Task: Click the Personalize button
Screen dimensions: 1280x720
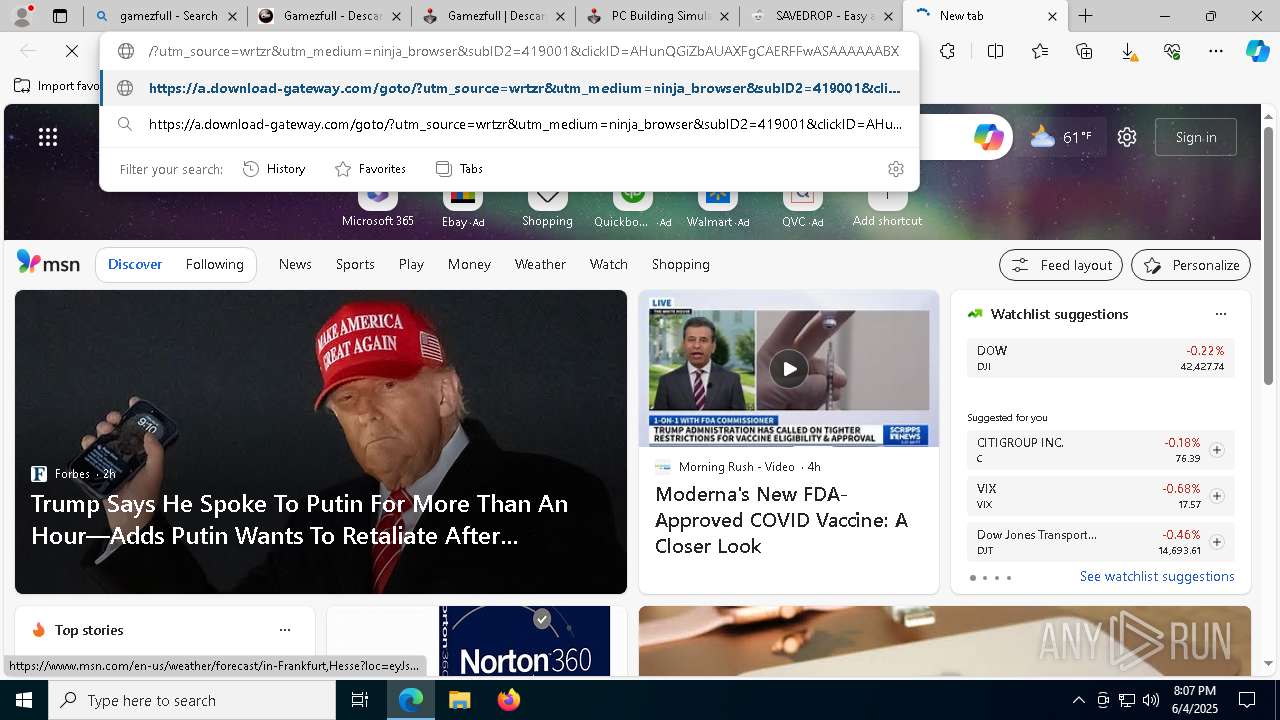Action: tap(1191, 265)
